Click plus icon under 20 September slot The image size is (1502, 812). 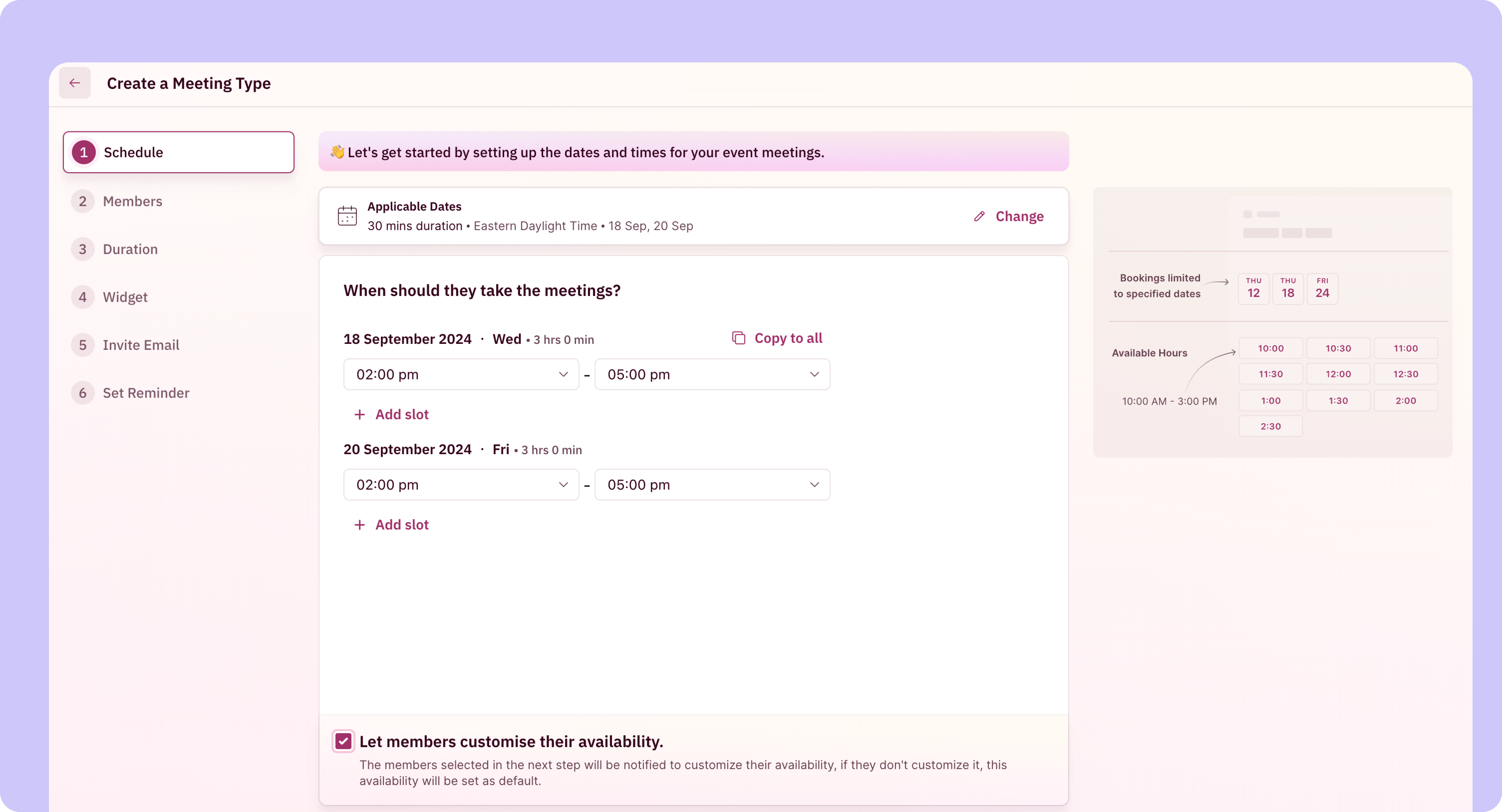360,525
